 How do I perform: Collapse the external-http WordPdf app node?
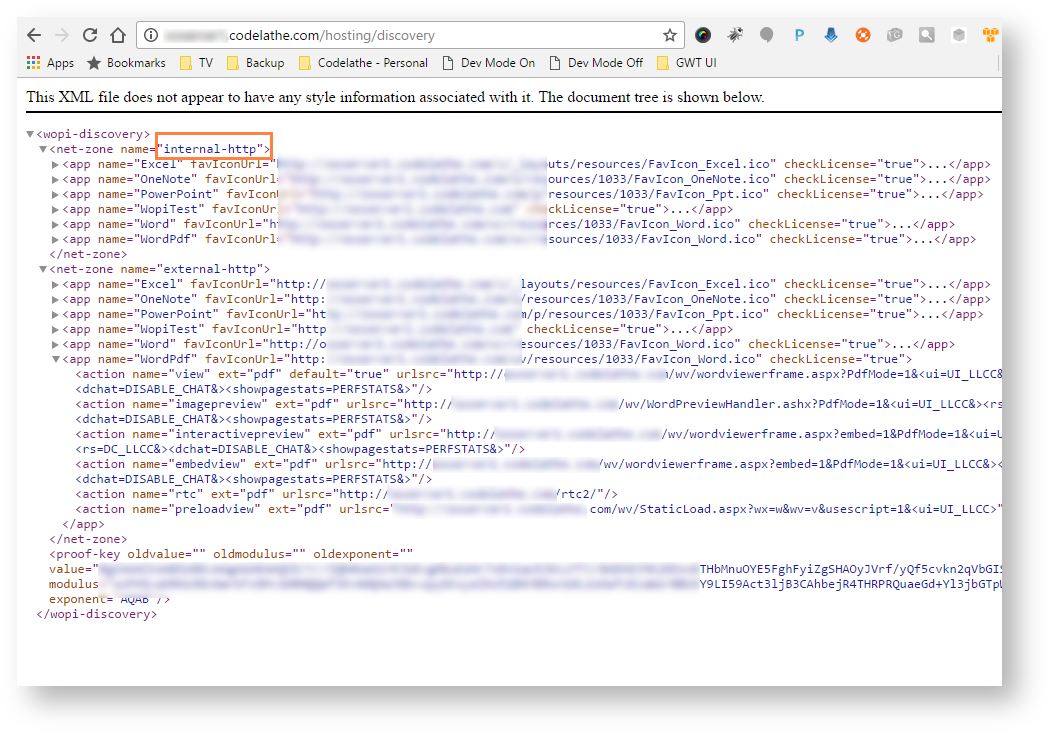(x=56, y=359)
